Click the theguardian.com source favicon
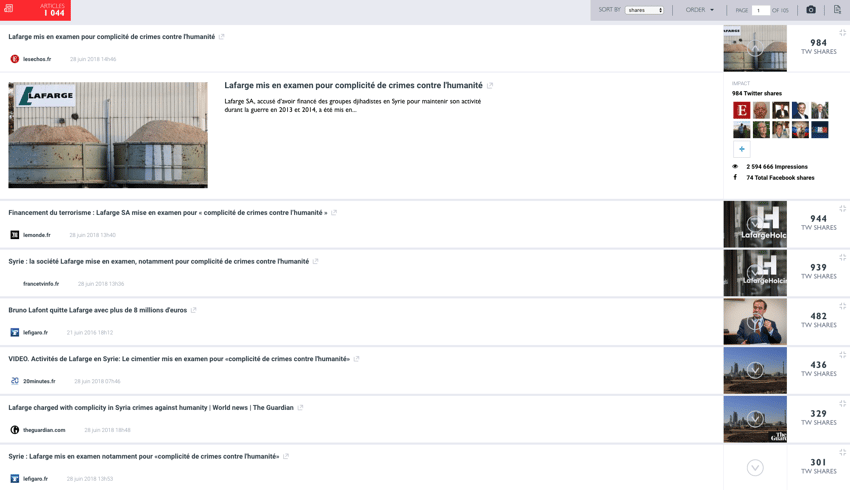The image size is (850, 490). coord(15,430)
